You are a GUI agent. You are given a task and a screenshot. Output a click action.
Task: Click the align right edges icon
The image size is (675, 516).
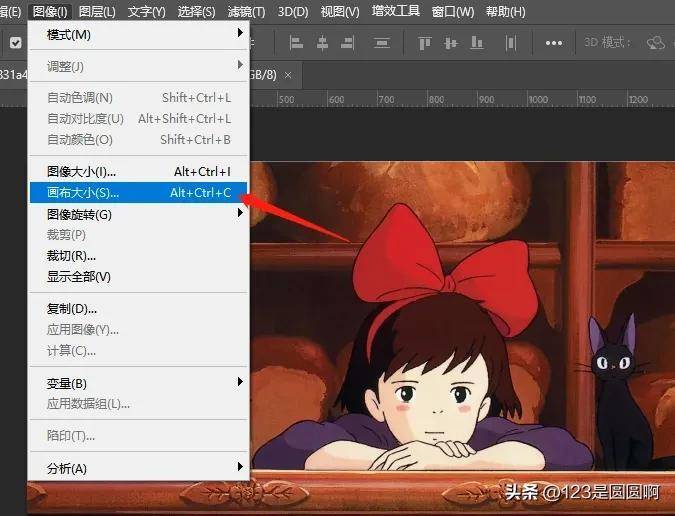tap(347, 43)
